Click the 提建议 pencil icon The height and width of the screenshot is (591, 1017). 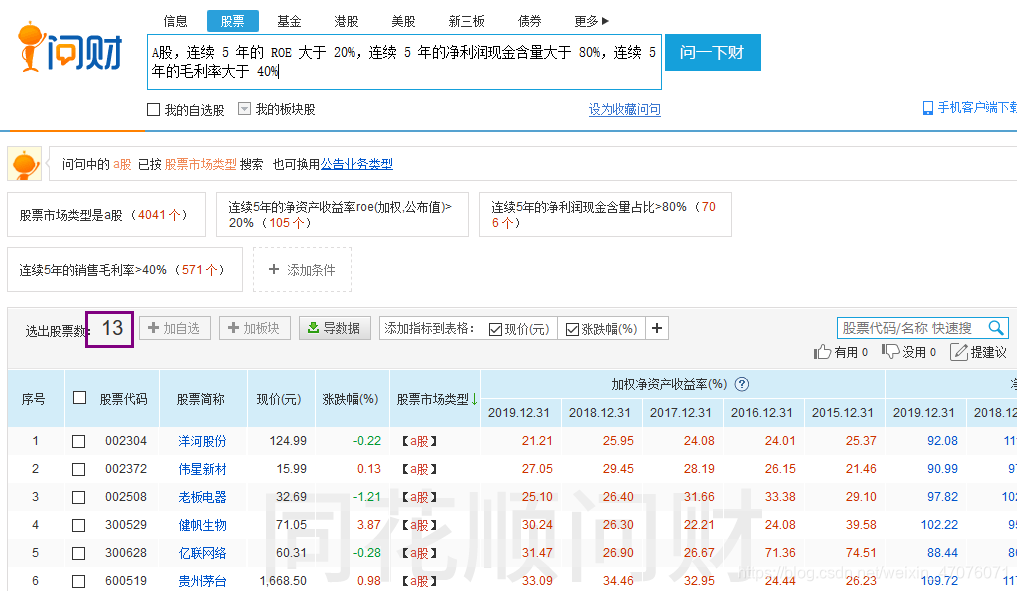(x=959, y=352)
